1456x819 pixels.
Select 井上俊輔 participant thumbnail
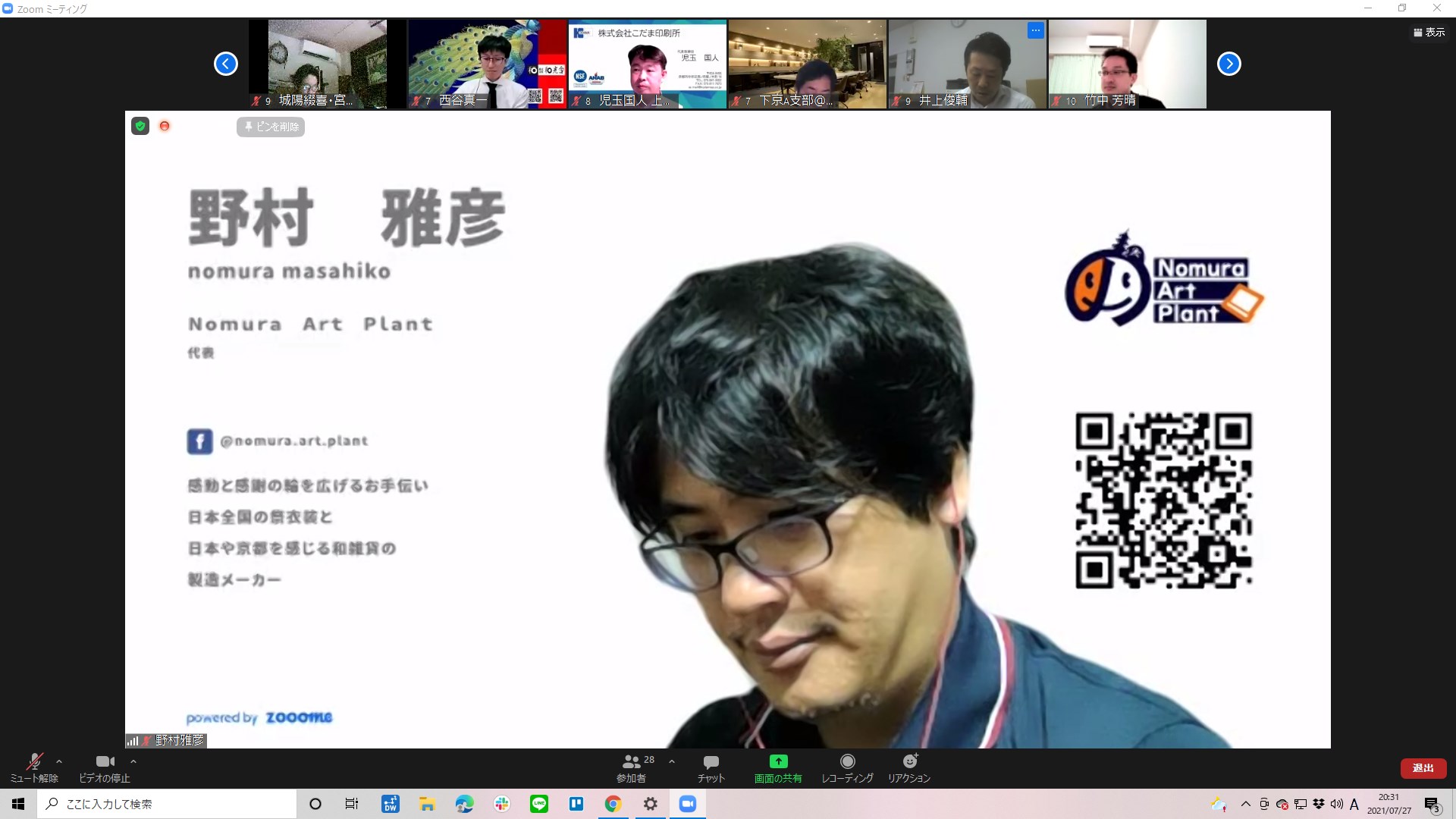coord(968,64)
